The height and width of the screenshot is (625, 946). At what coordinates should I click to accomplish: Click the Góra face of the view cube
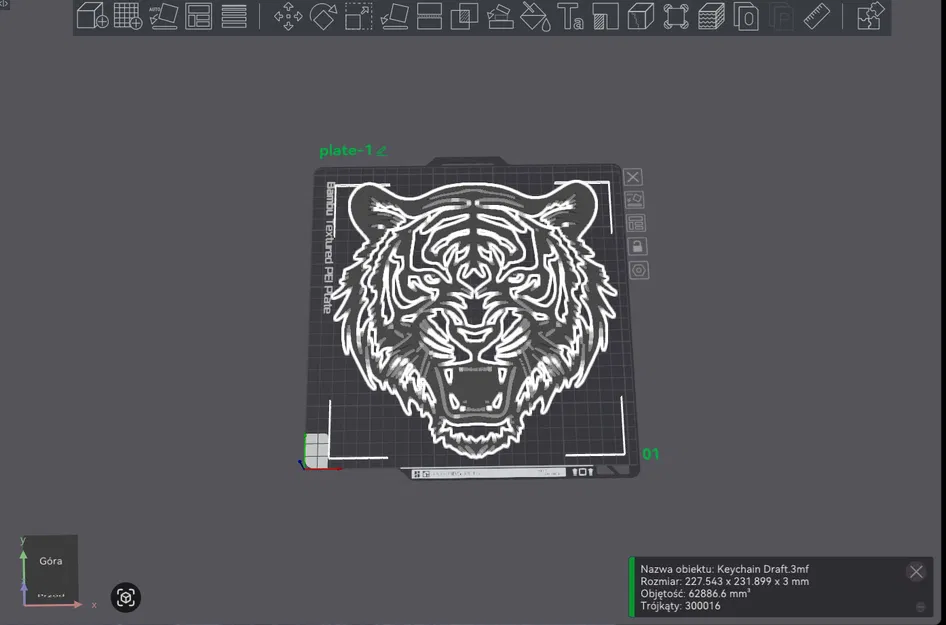click(50, 561)
